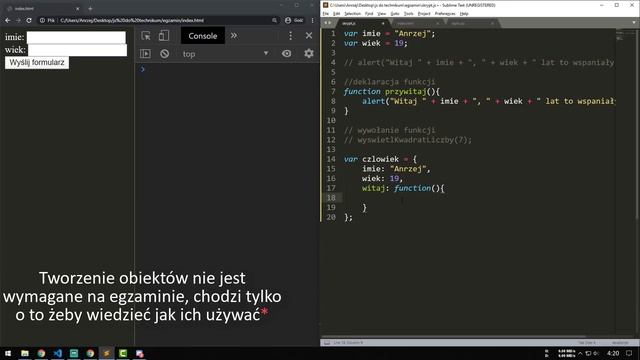View site information next to the Plik label
The width and height of the screenshot is (640, 360).
click(x=42, y=20)
